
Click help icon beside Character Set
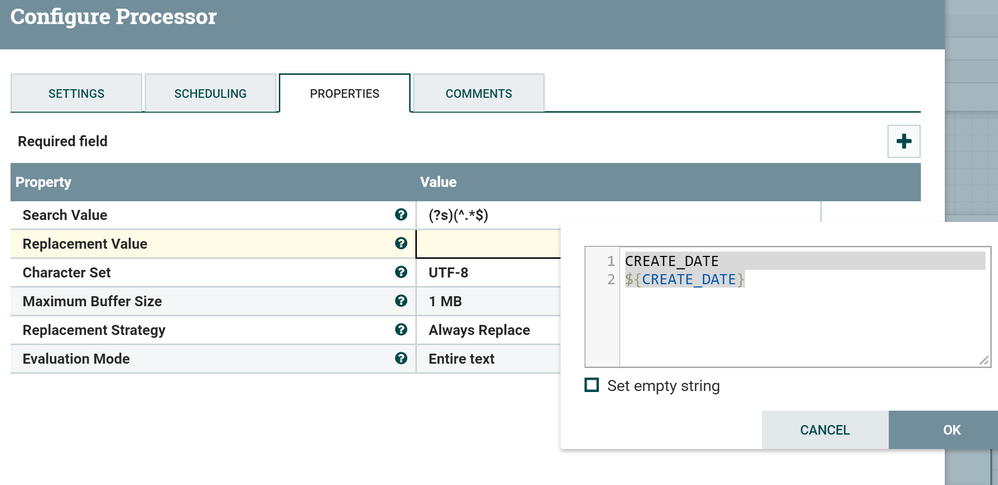click(401, 272)
